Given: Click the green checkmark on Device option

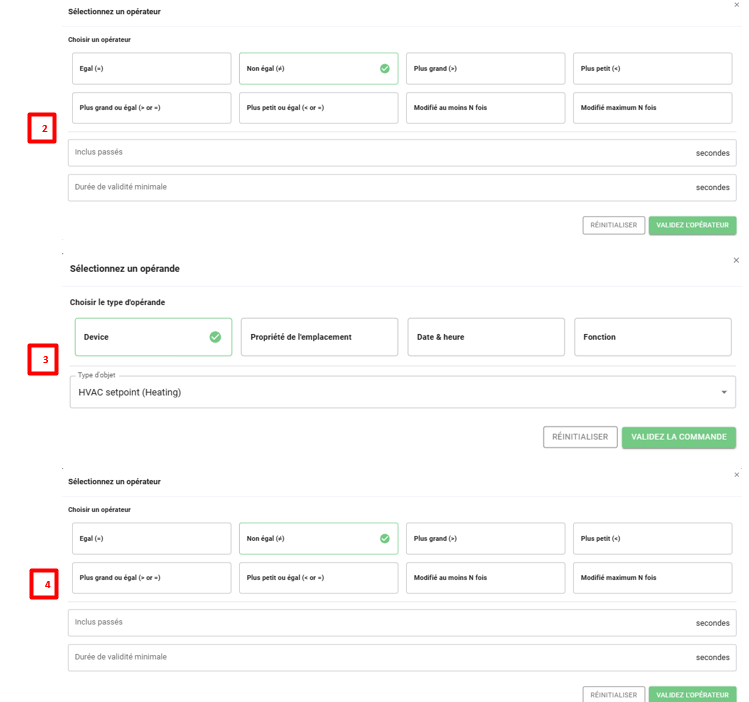Looking at the screenshot, I should point(215,337).
